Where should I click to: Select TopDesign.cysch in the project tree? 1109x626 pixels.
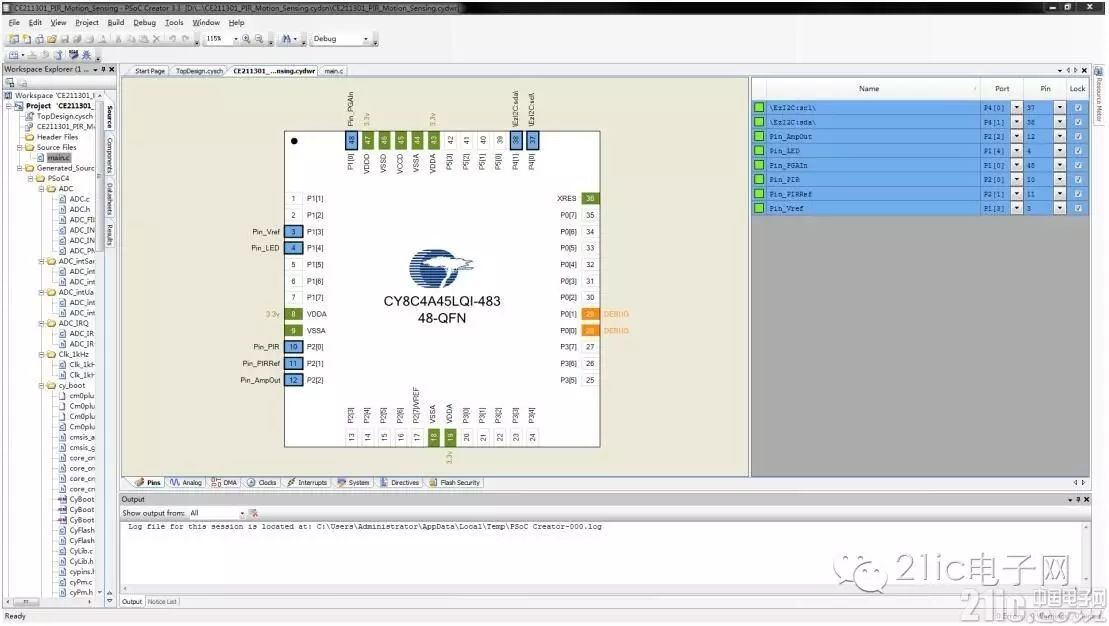(x=64, y=116)
